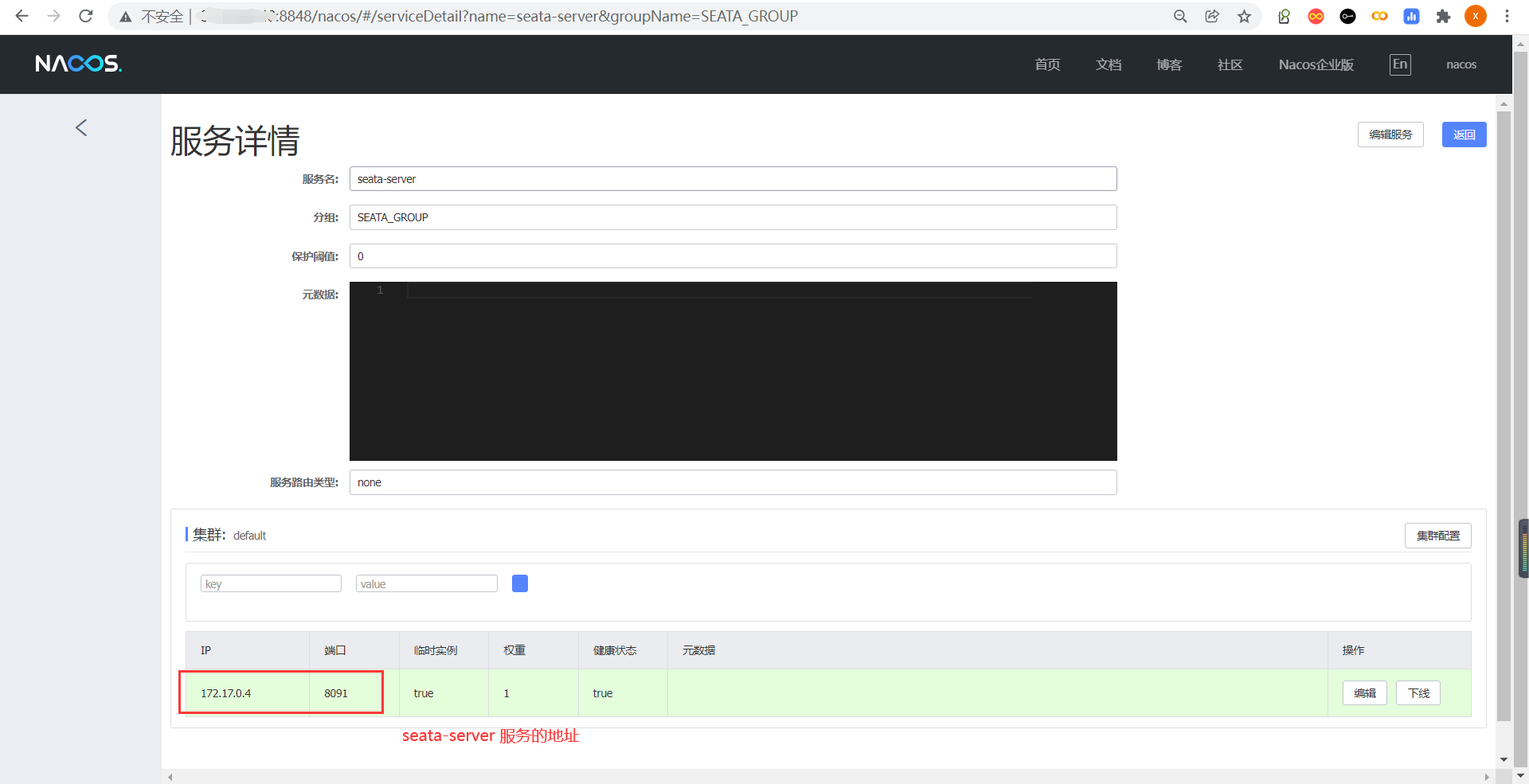Screen dimensions: 1529x784
Task: Click the NACOS logo
Action: coord(77,64)
